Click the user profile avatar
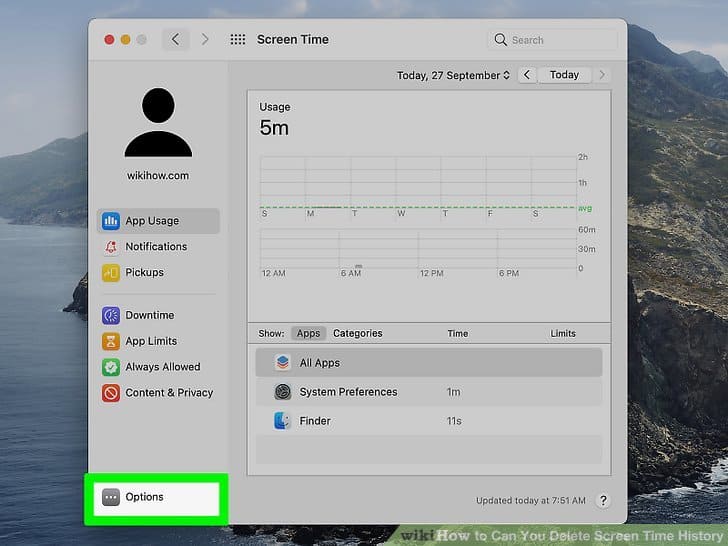The width and height of the screenshot is (728, 546). pyautogui.click(x=158, y=122)
